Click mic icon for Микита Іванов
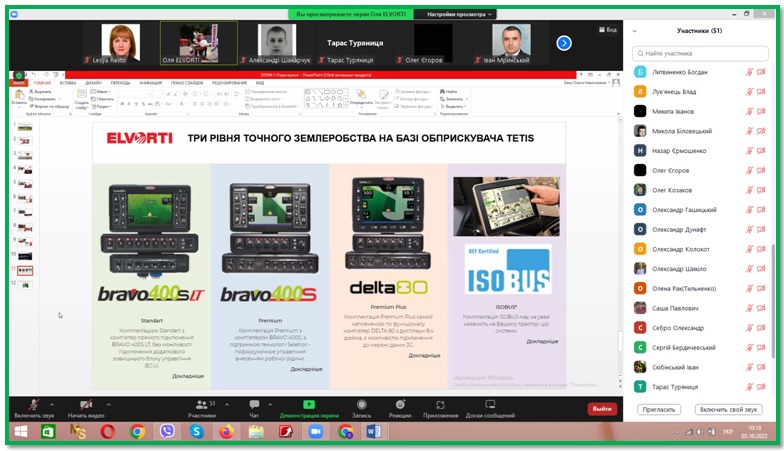Viewport: 784px width, 451px height. [749, 112]
